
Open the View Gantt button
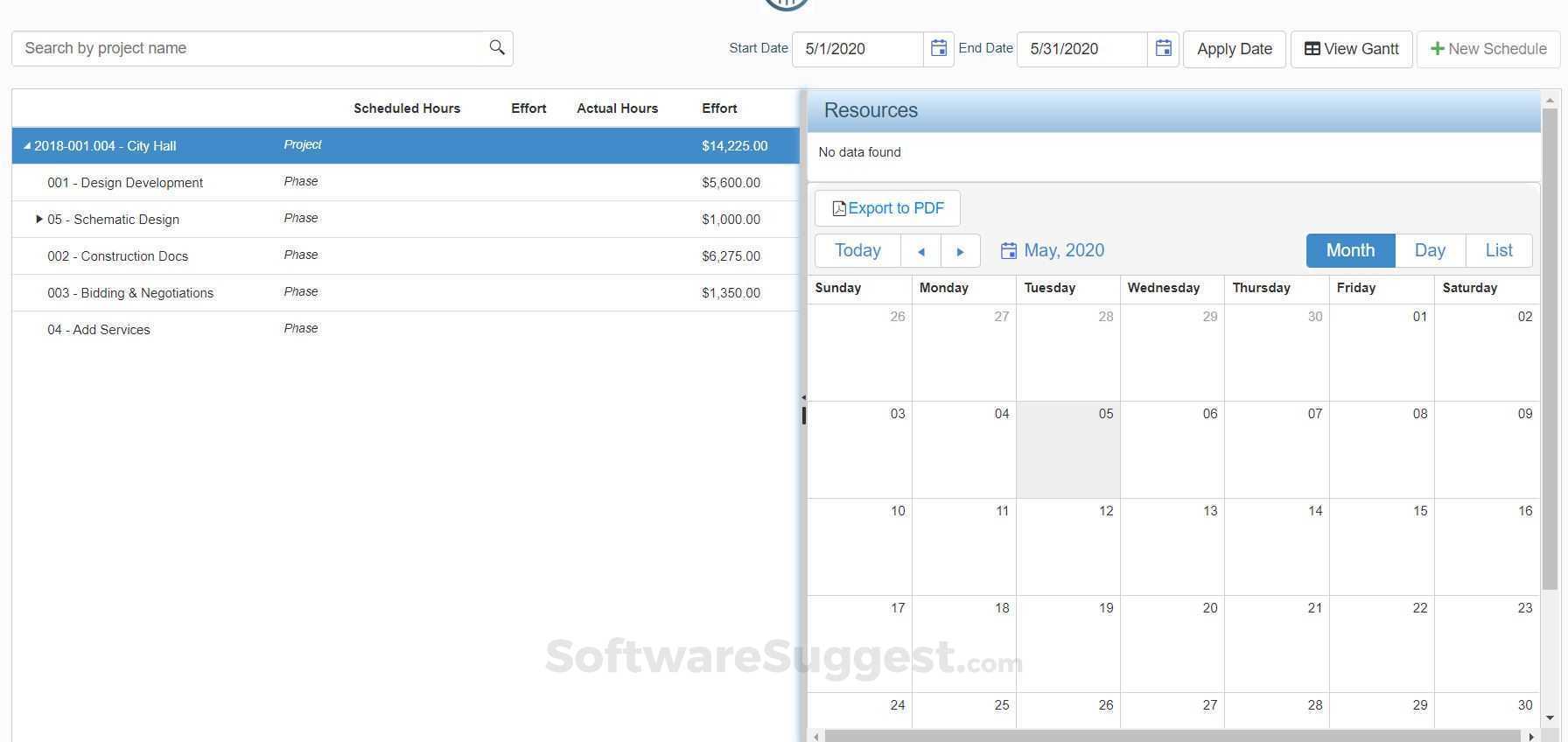pos(1351,49)
